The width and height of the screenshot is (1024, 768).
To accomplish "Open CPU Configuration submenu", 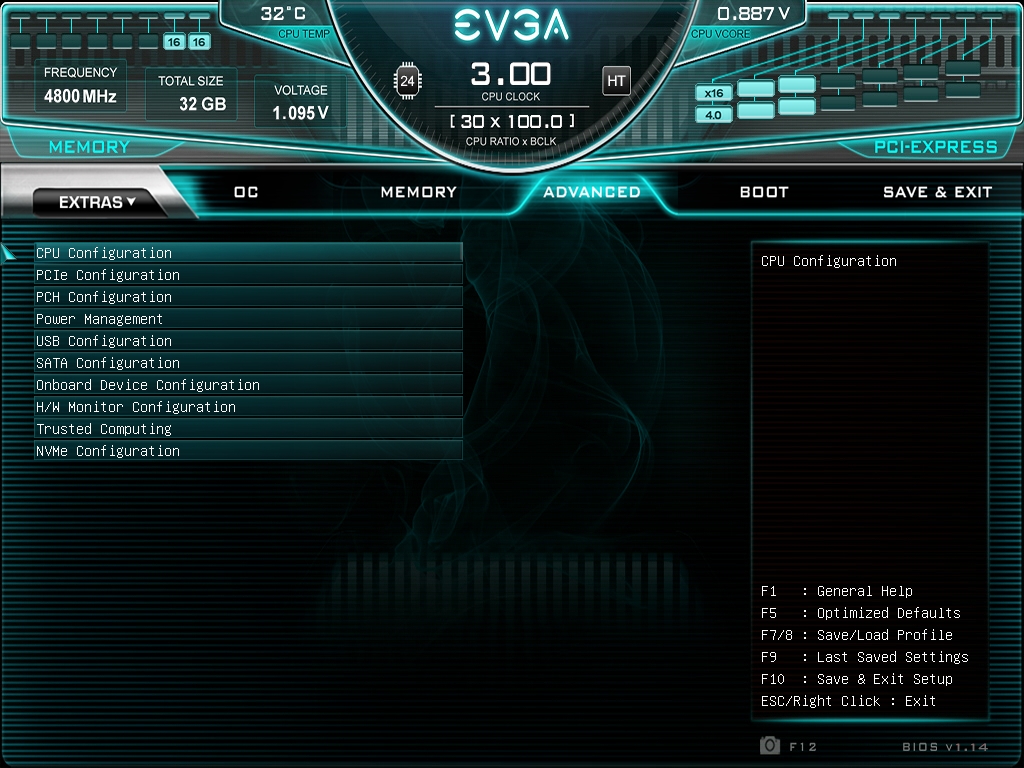I will point(248,253).
